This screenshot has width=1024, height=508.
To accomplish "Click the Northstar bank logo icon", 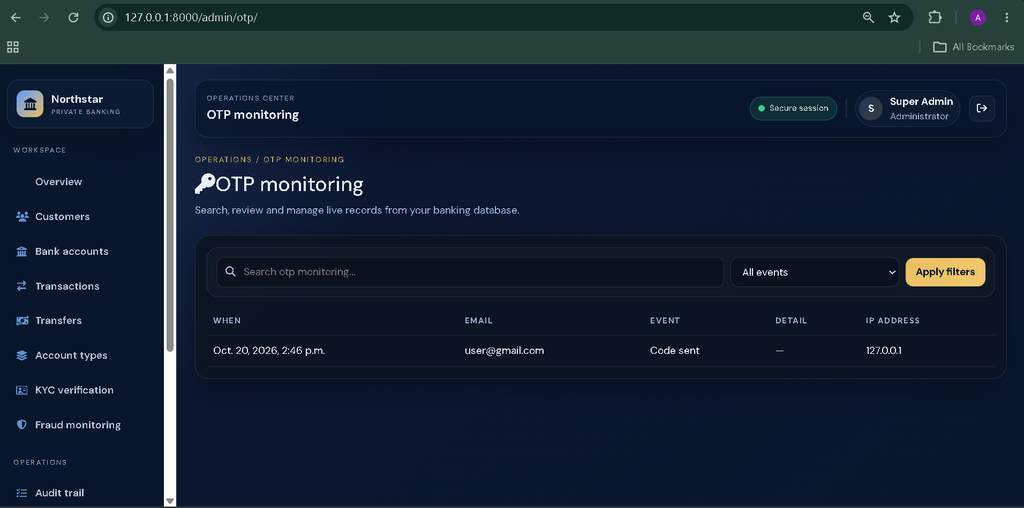I will [x=30, y=104].
